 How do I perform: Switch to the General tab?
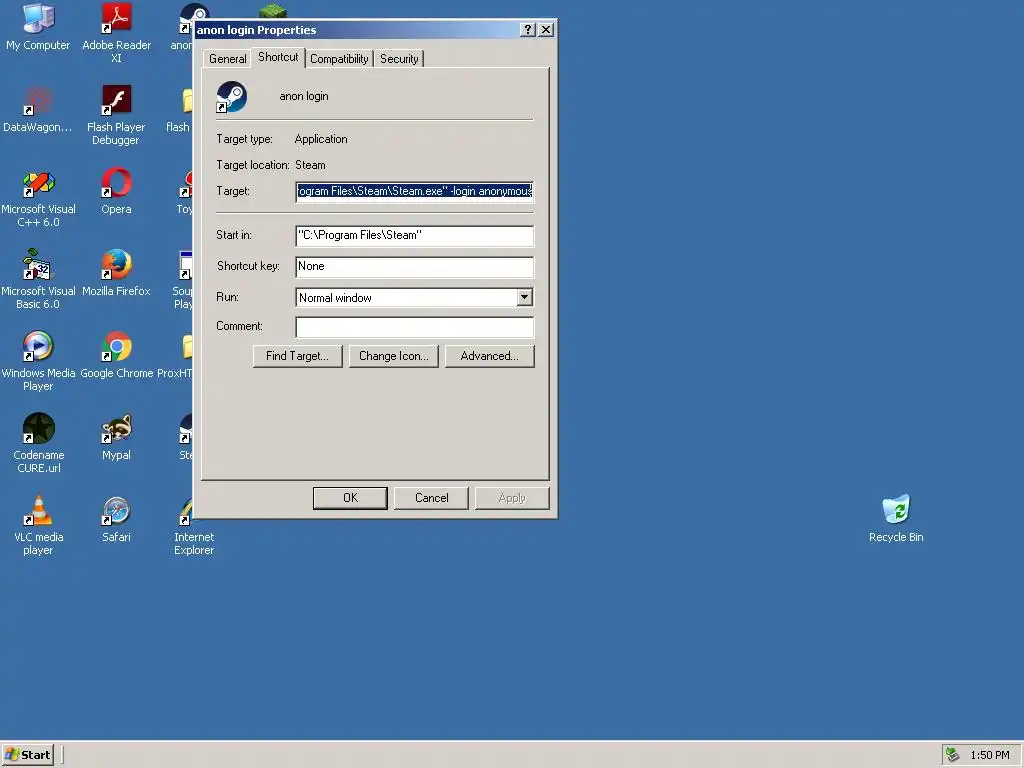point(227,59)
